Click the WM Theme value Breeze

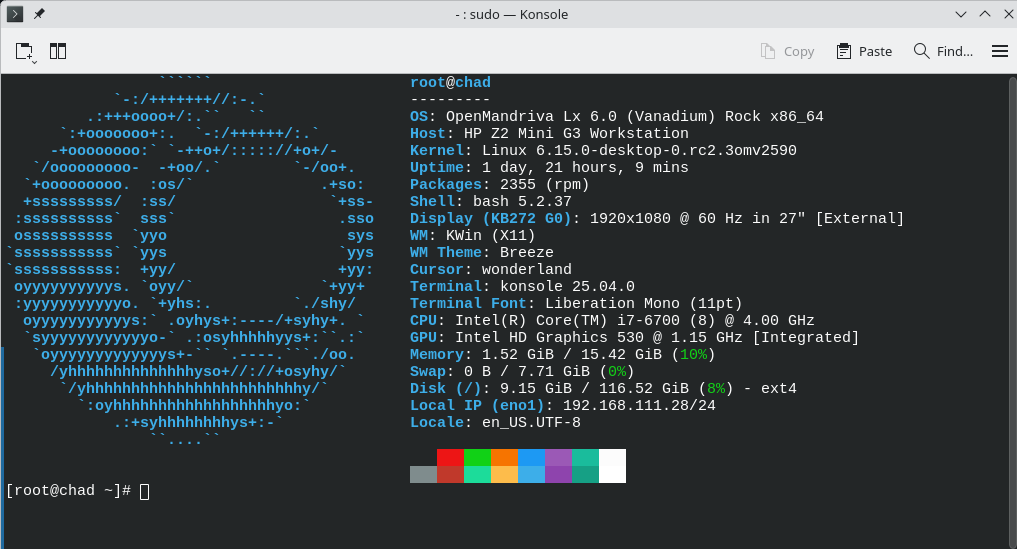click(527, 252)
